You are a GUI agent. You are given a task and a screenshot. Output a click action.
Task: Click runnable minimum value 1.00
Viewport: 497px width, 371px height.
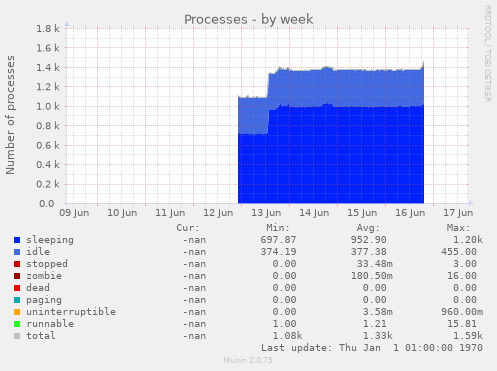coord(284,324)
